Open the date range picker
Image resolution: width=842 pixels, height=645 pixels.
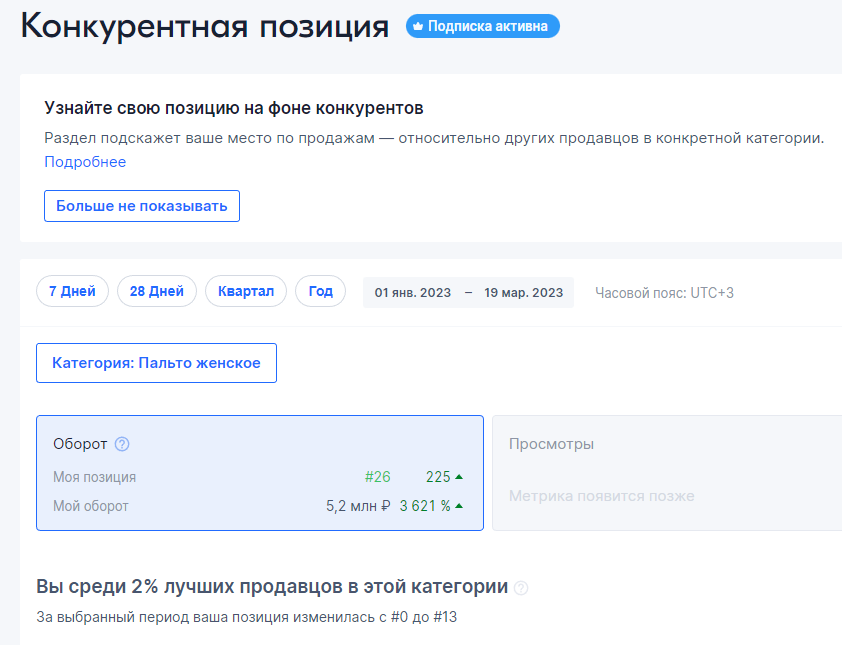468,292
